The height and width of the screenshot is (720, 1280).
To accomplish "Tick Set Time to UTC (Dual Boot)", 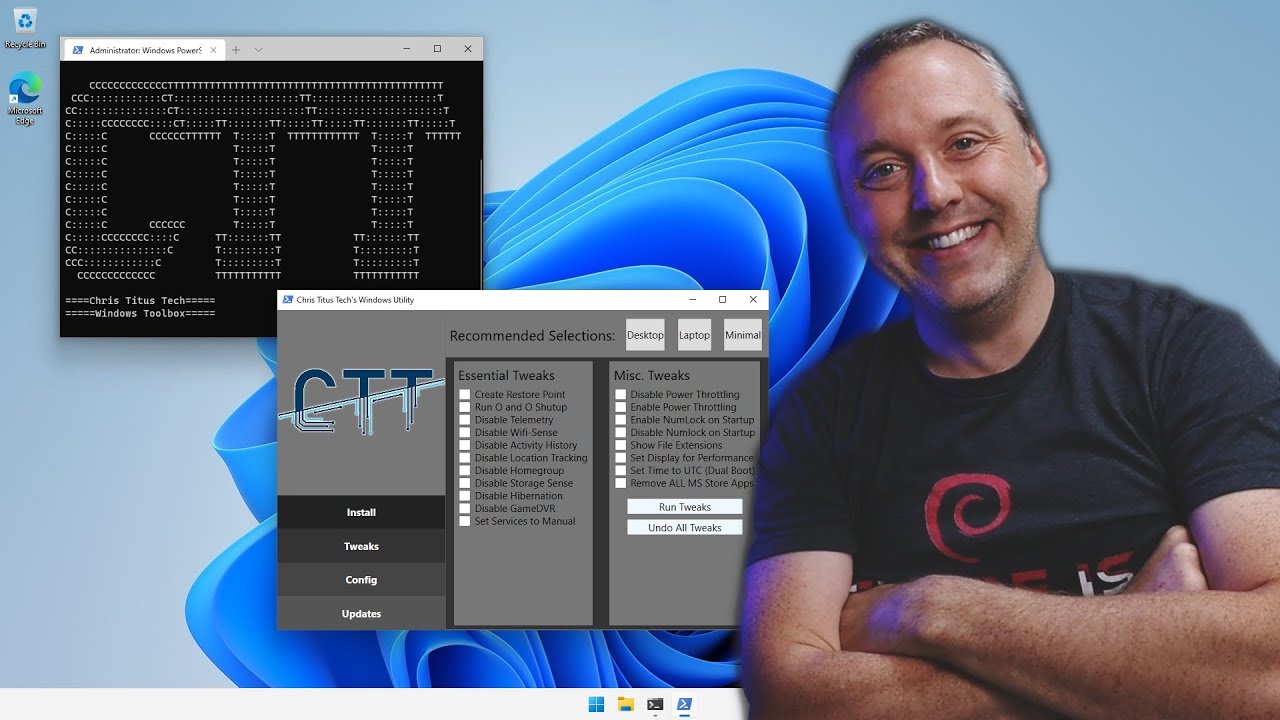I will coord(621,471).
